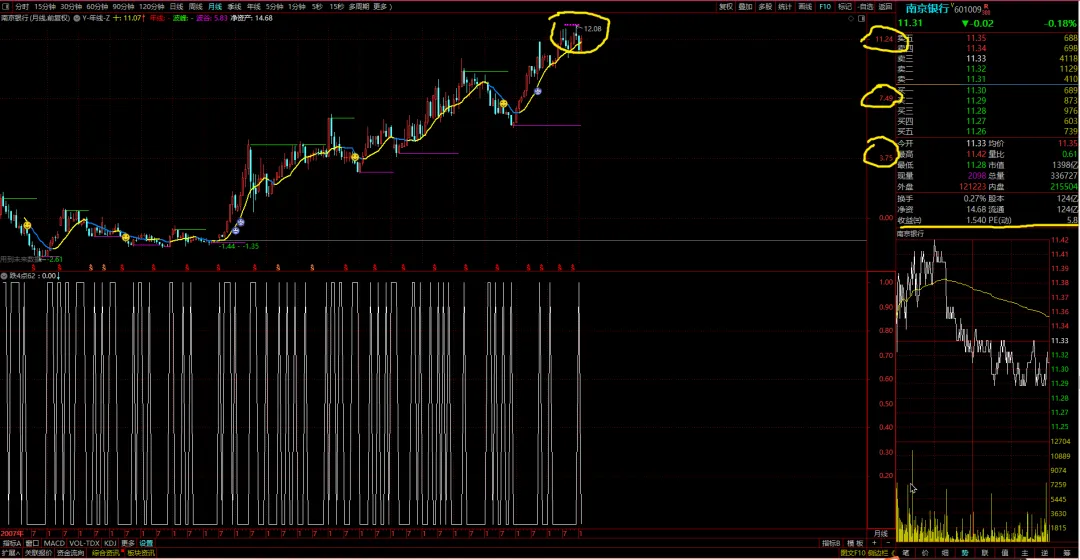Expand the 更多 periods menu

(x=380, y=6)
